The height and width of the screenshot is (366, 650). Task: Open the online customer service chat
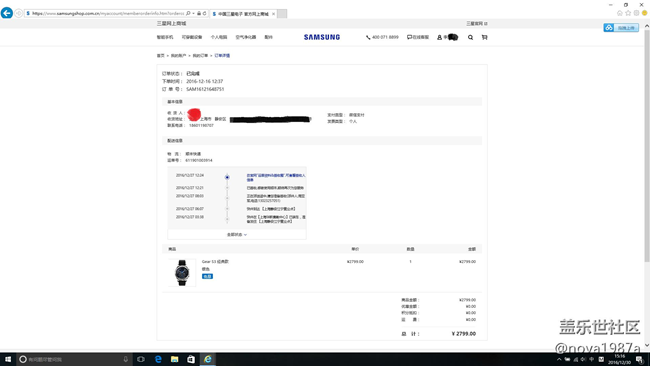pos(418,37)
